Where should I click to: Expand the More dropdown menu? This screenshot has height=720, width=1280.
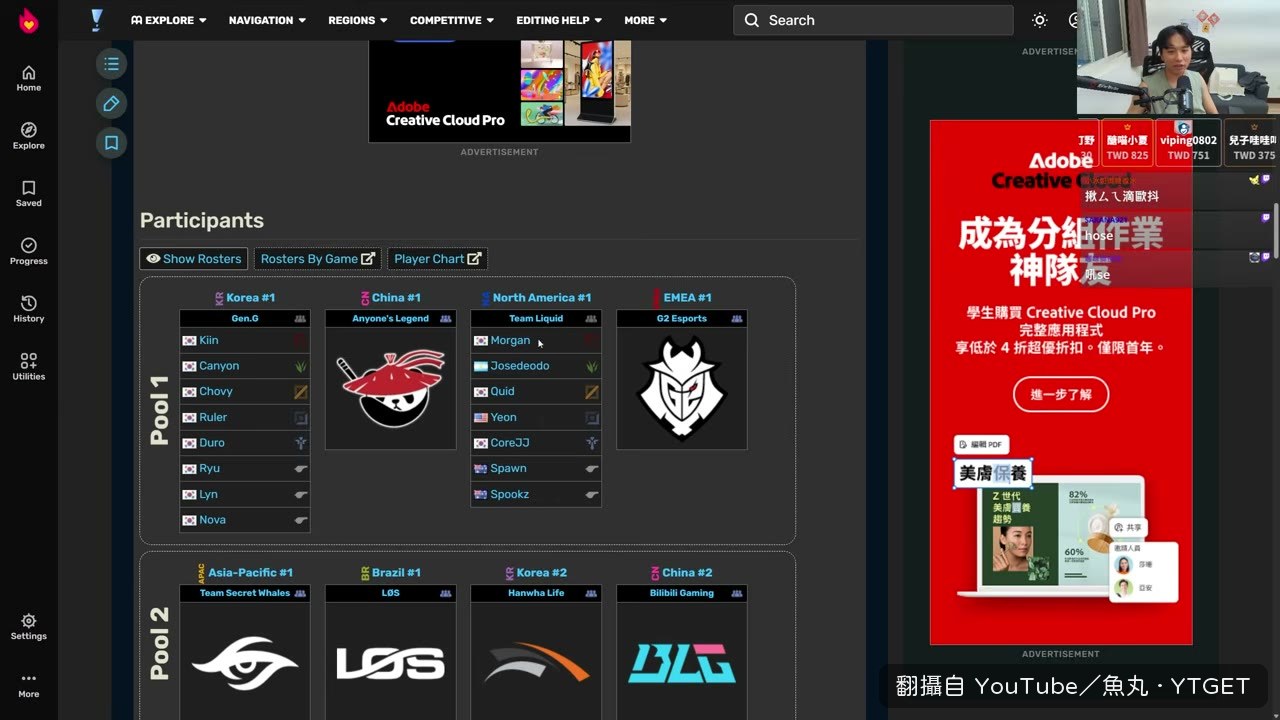tap(645, 20)
